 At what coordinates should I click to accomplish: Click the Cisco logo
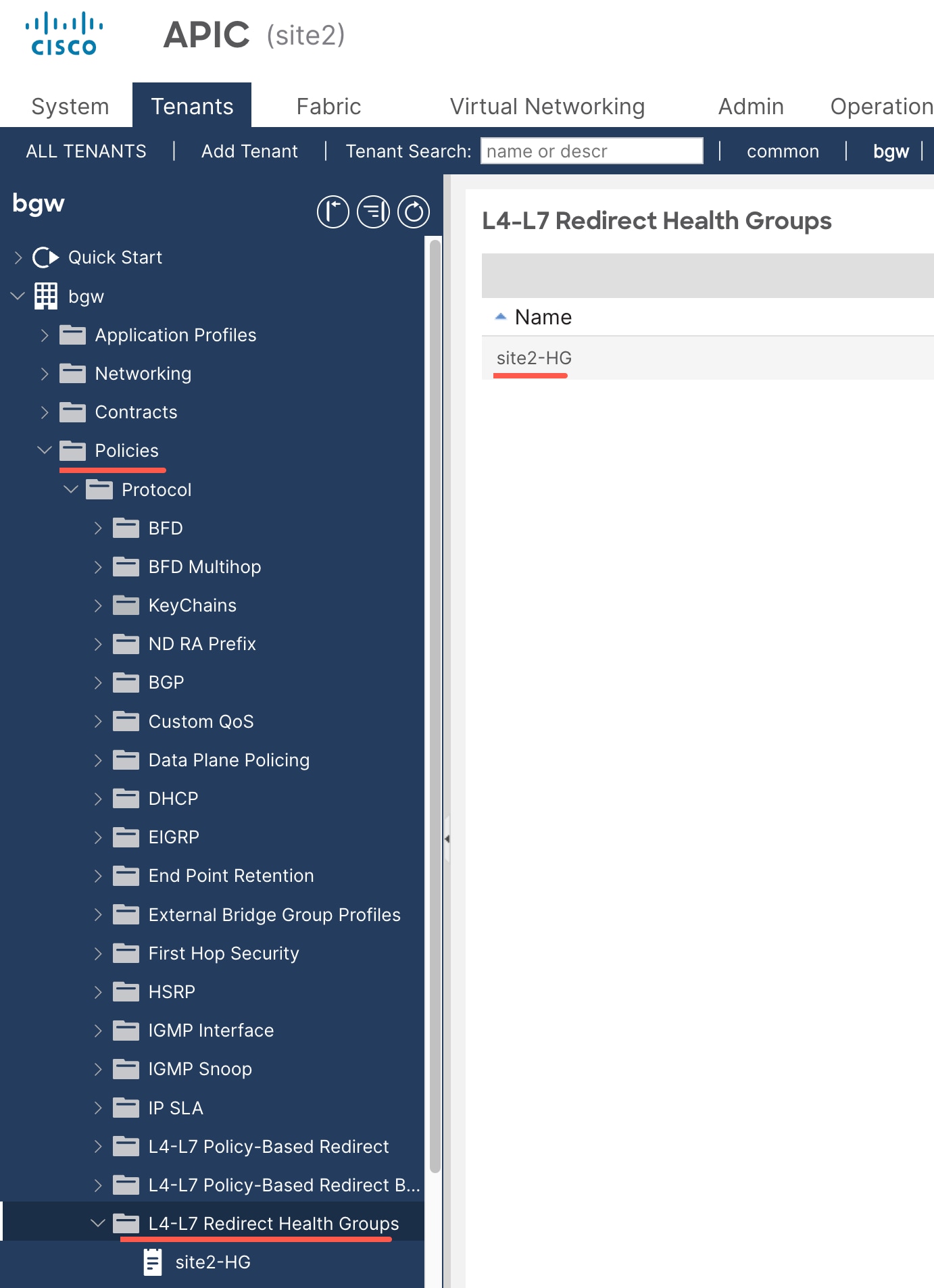click(x=64, y=34)
